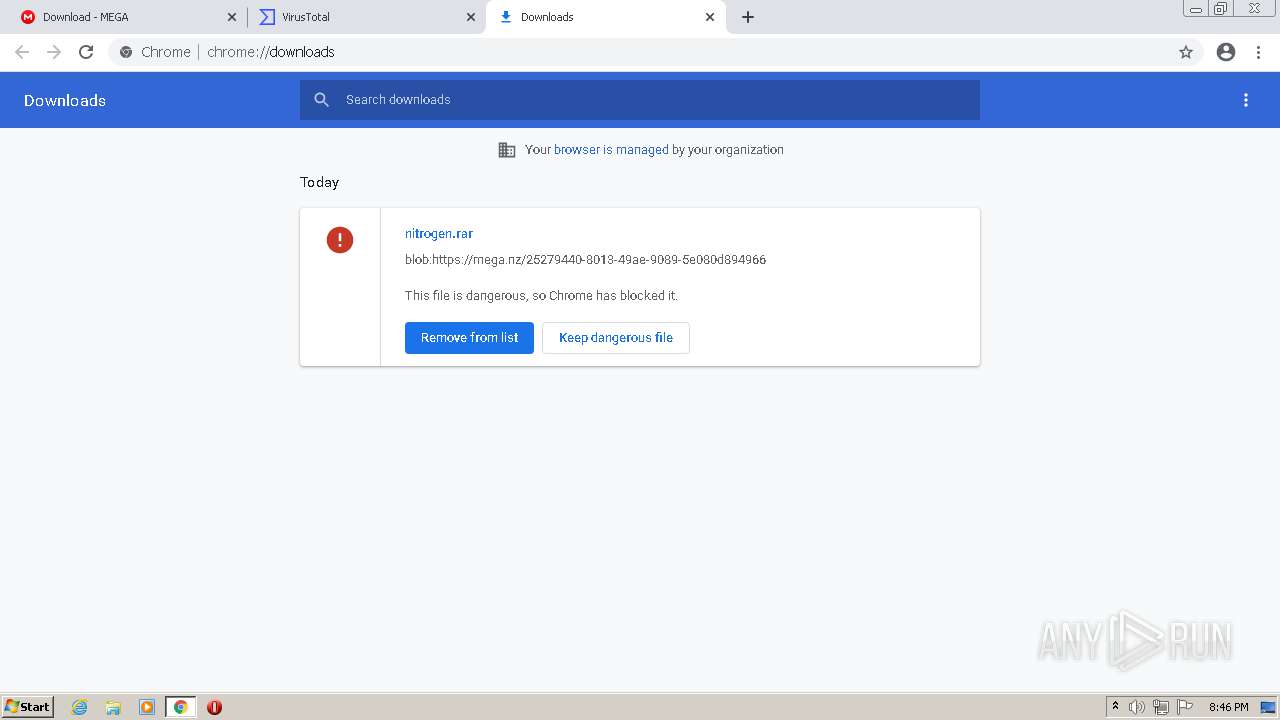Viewport: 1280px width, 720px height.
Task: Open Chrome's three-dot main menu
Action: (x=1259, y=52)
